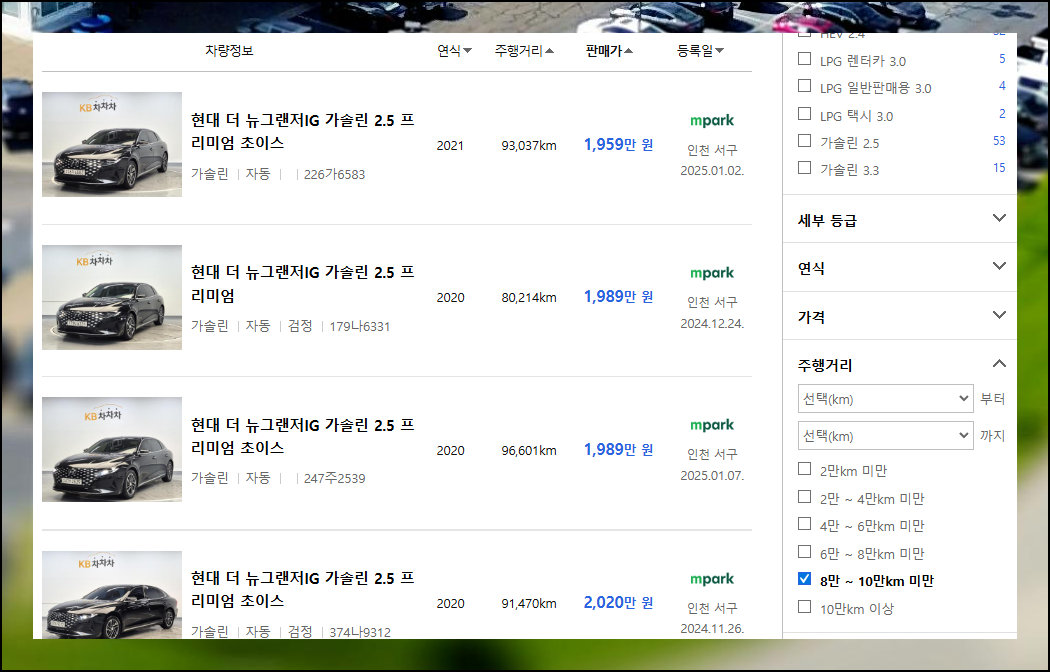
Task: Check the 6만 ~ 8만km 미만 box
Action: (x=805, y=552)
